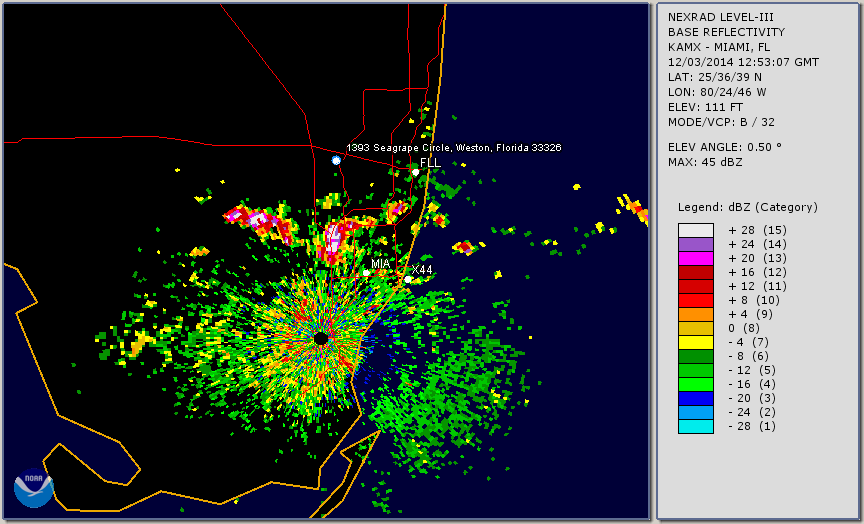Image resolution: width=864 pixels, height=524 pixels.
Task: Select the 0 (8) gold legend swatch
Action: (696, 328)
